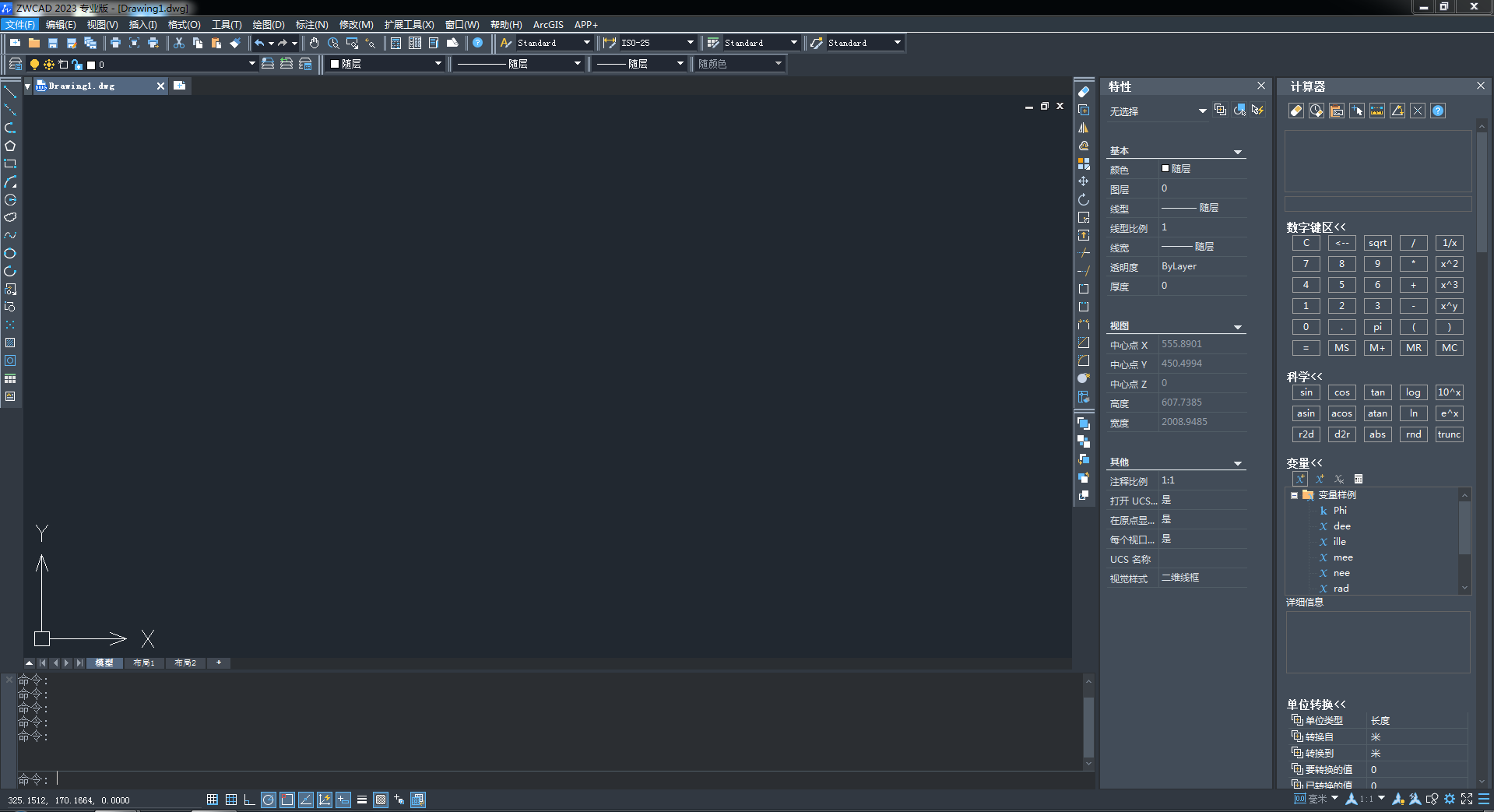Click the calculator expression input field
The width and height of the screenshot is (1494, 812).
click(1378, 204)
